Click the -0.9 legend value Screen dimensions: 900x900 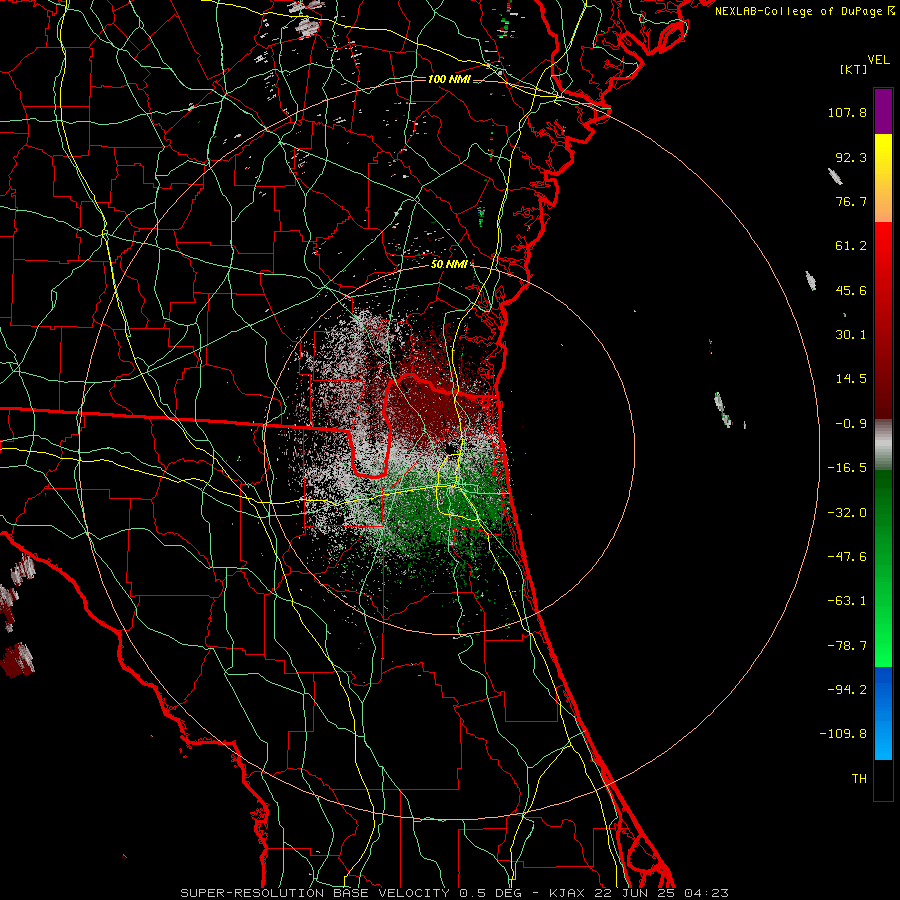tap(851, 424)
